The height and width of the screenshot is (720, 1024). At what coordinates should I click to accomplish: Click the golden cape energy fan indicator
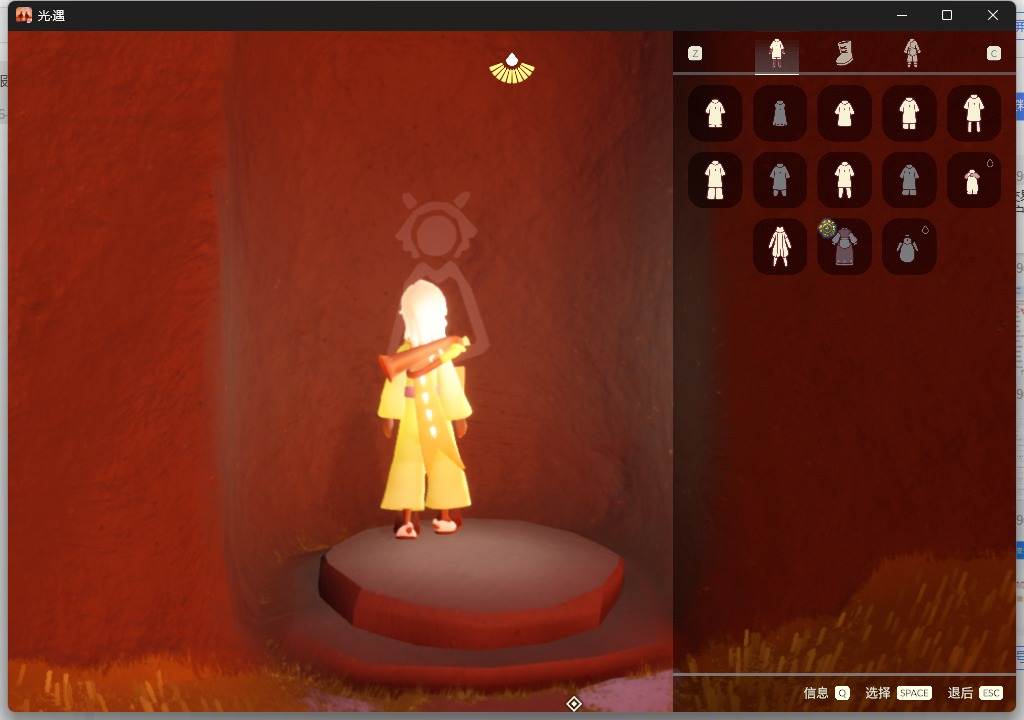point(512,69)
